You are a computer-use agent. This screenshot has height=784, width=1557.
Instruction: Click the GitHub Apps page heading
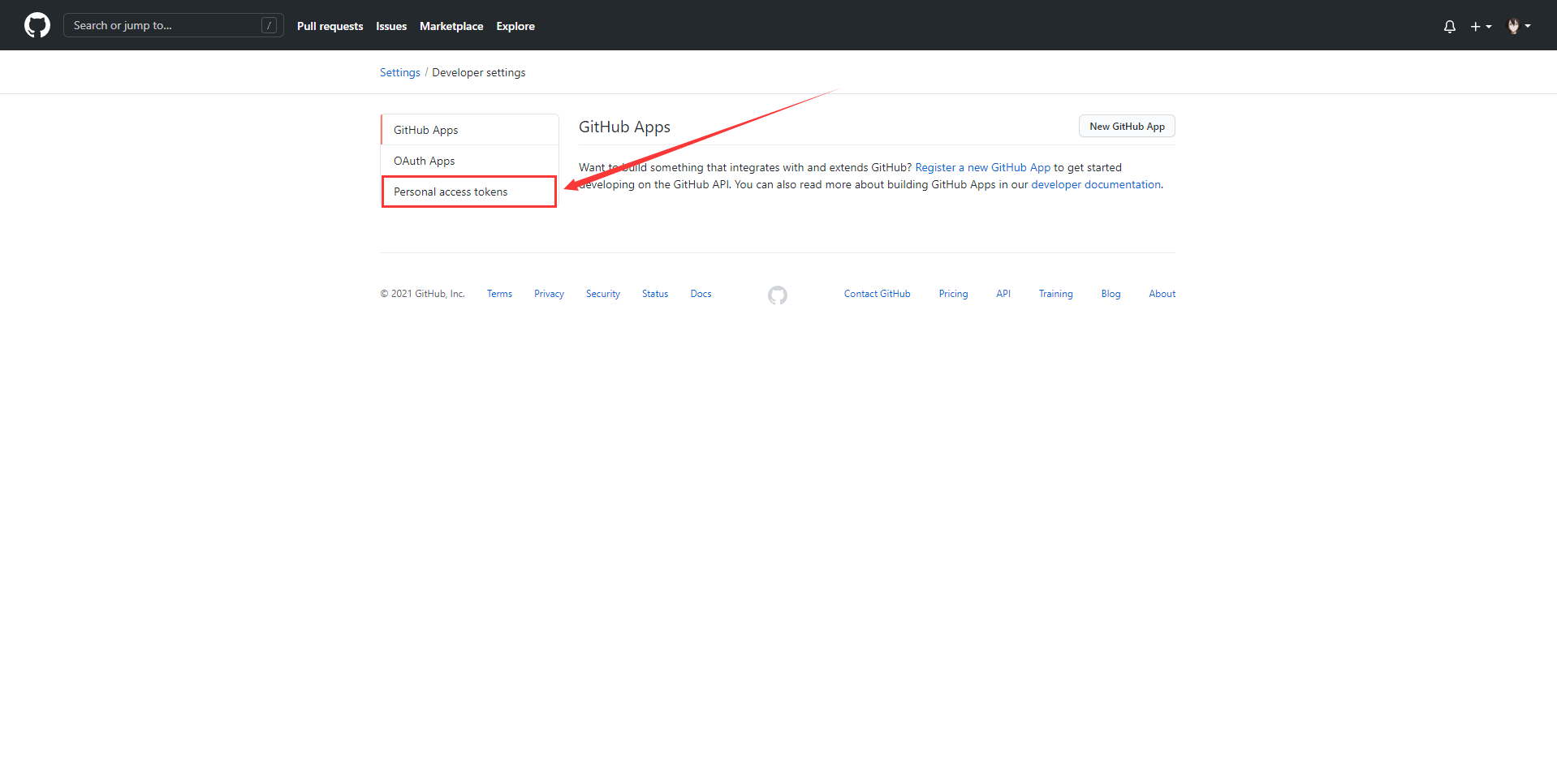click(624, 127)
